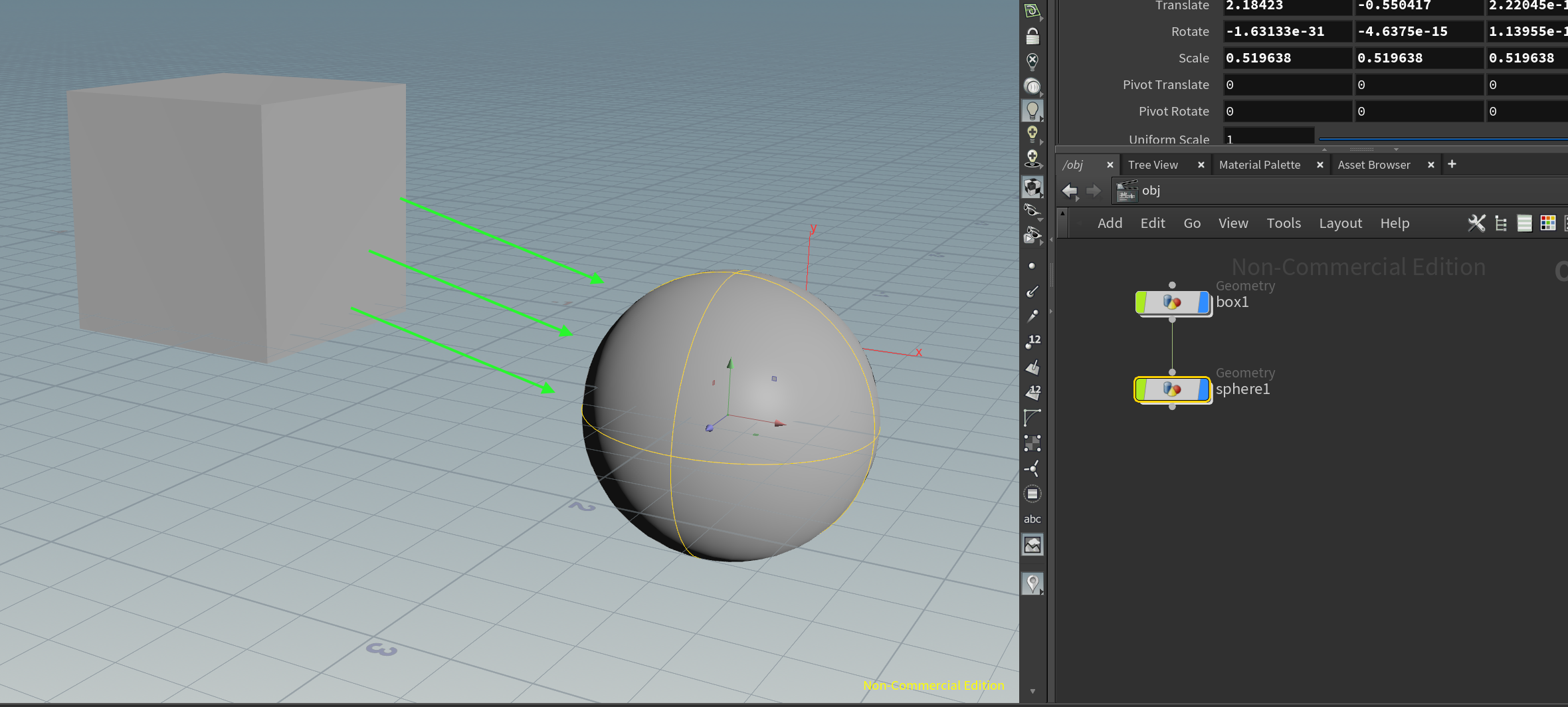The height and width of the screenshot is (707, 1568).
Task: Switch to the Material Palette tab
Action: pos(1260,165)
